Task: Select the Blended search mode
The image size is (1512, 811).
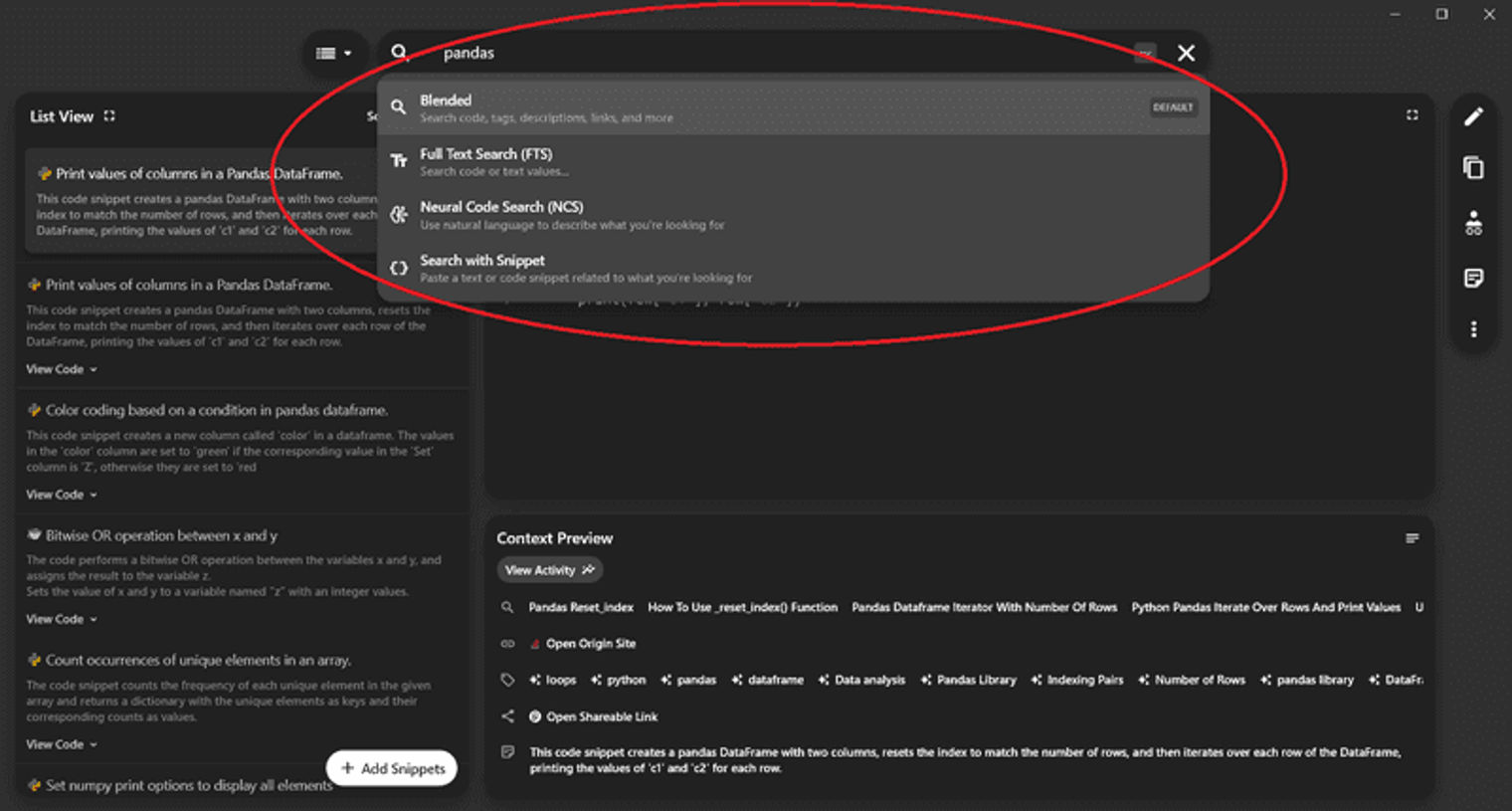Action: tap(793, 107)
